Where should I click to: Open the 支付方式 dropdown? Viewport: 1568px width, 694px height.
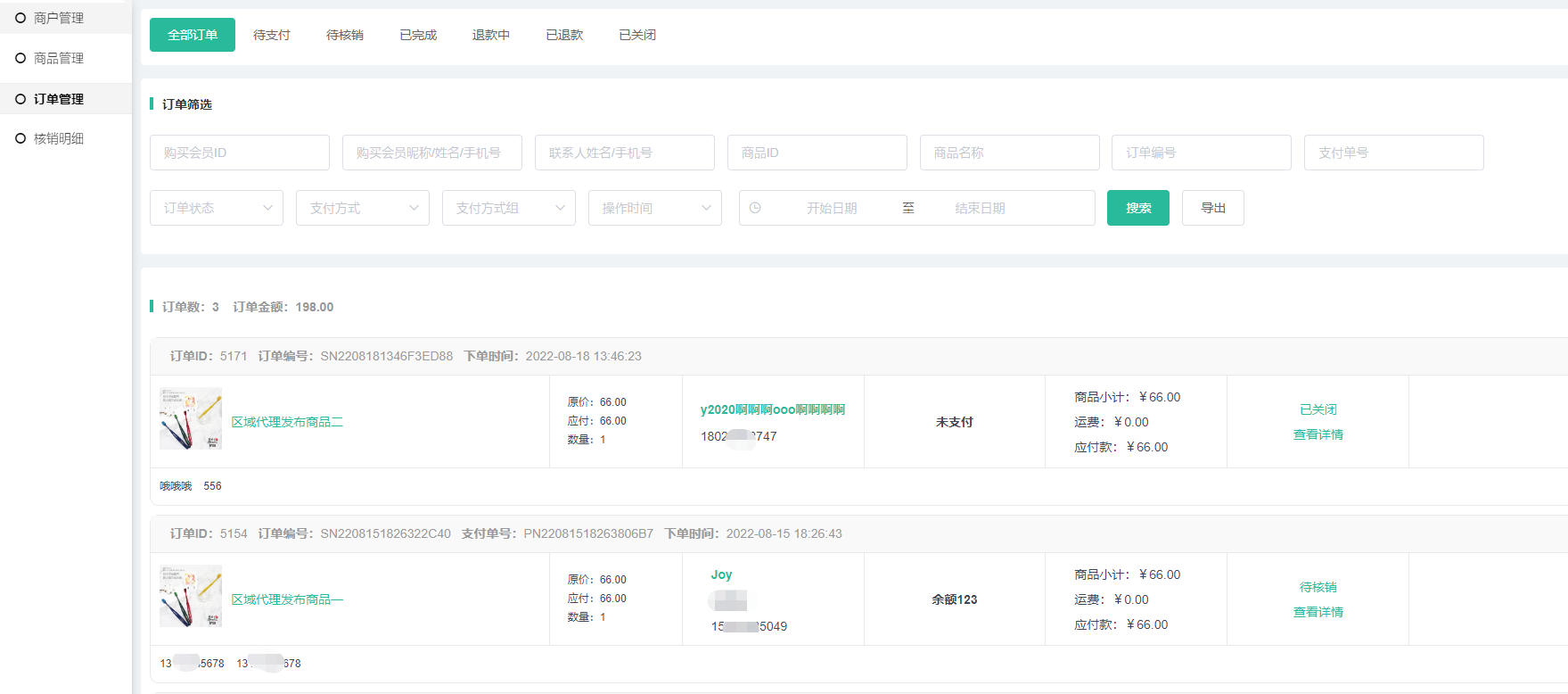(x=363, y=208)
